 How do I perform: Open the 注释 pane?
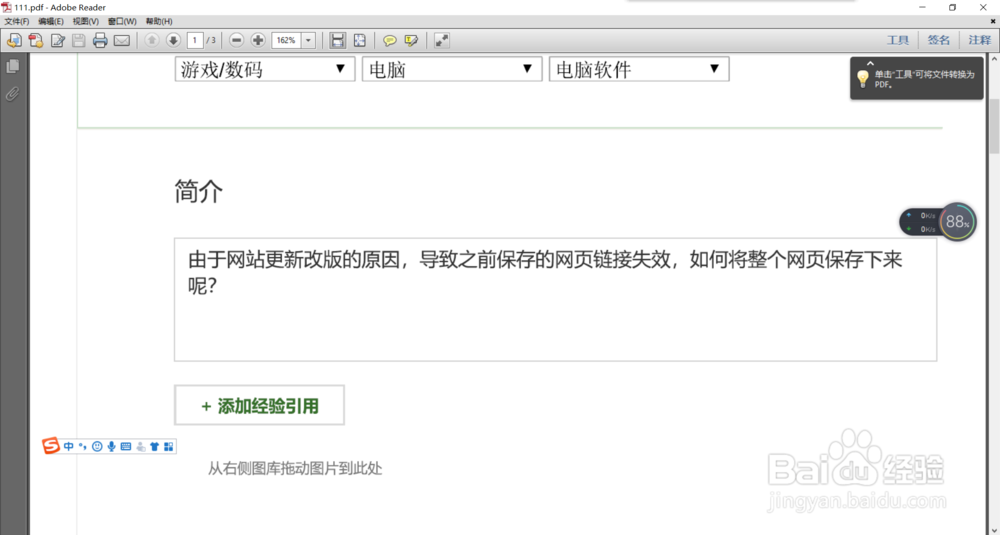(x=980, y=40)
